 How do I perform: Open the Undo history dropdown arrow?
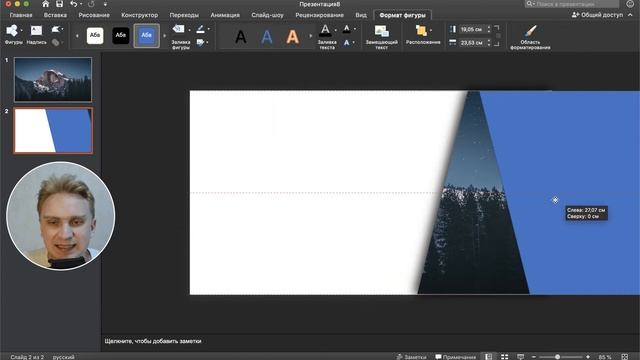click(x=81, y=4)
